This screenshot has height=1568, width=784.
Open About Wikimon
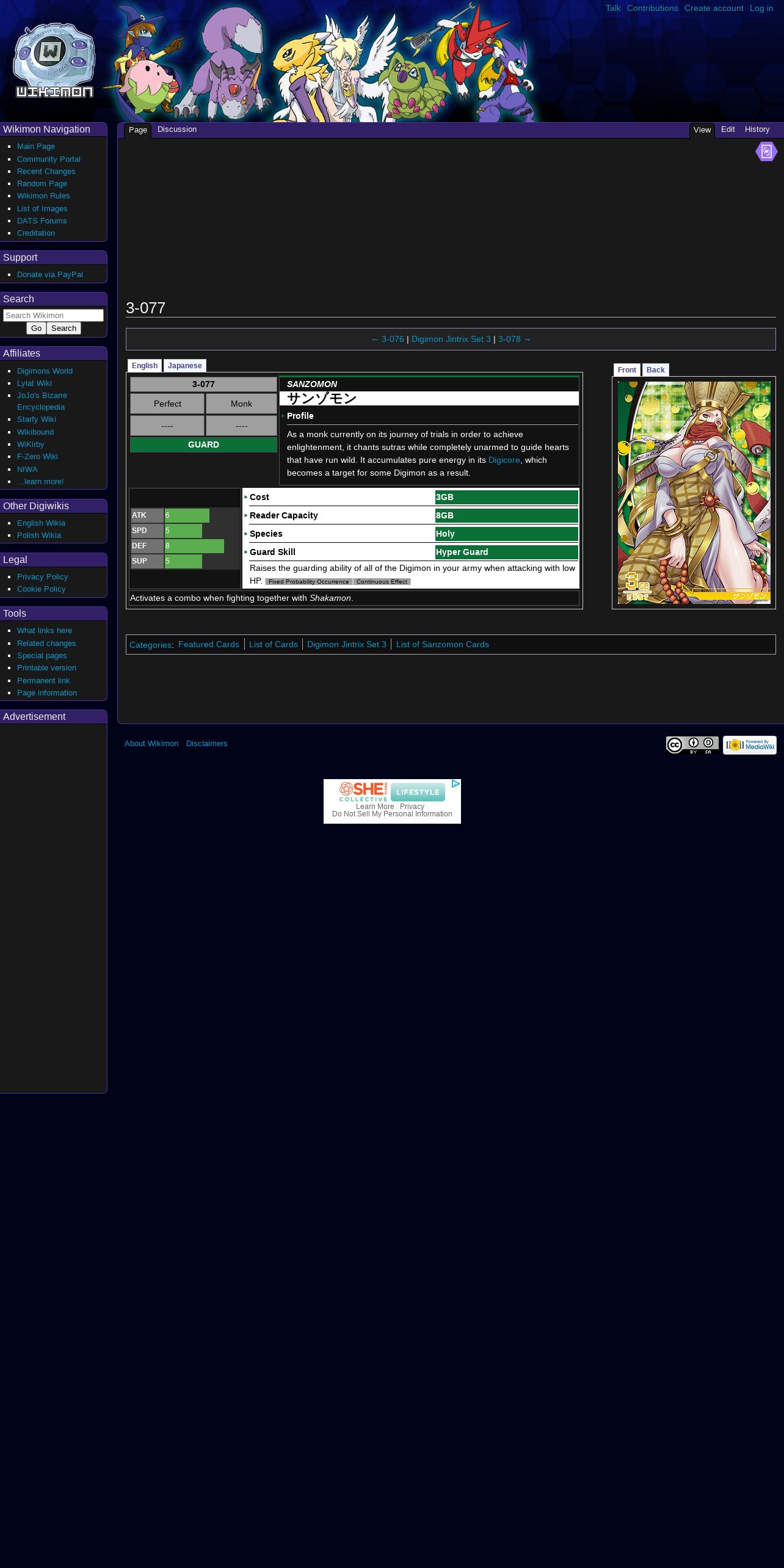point(151,744)
